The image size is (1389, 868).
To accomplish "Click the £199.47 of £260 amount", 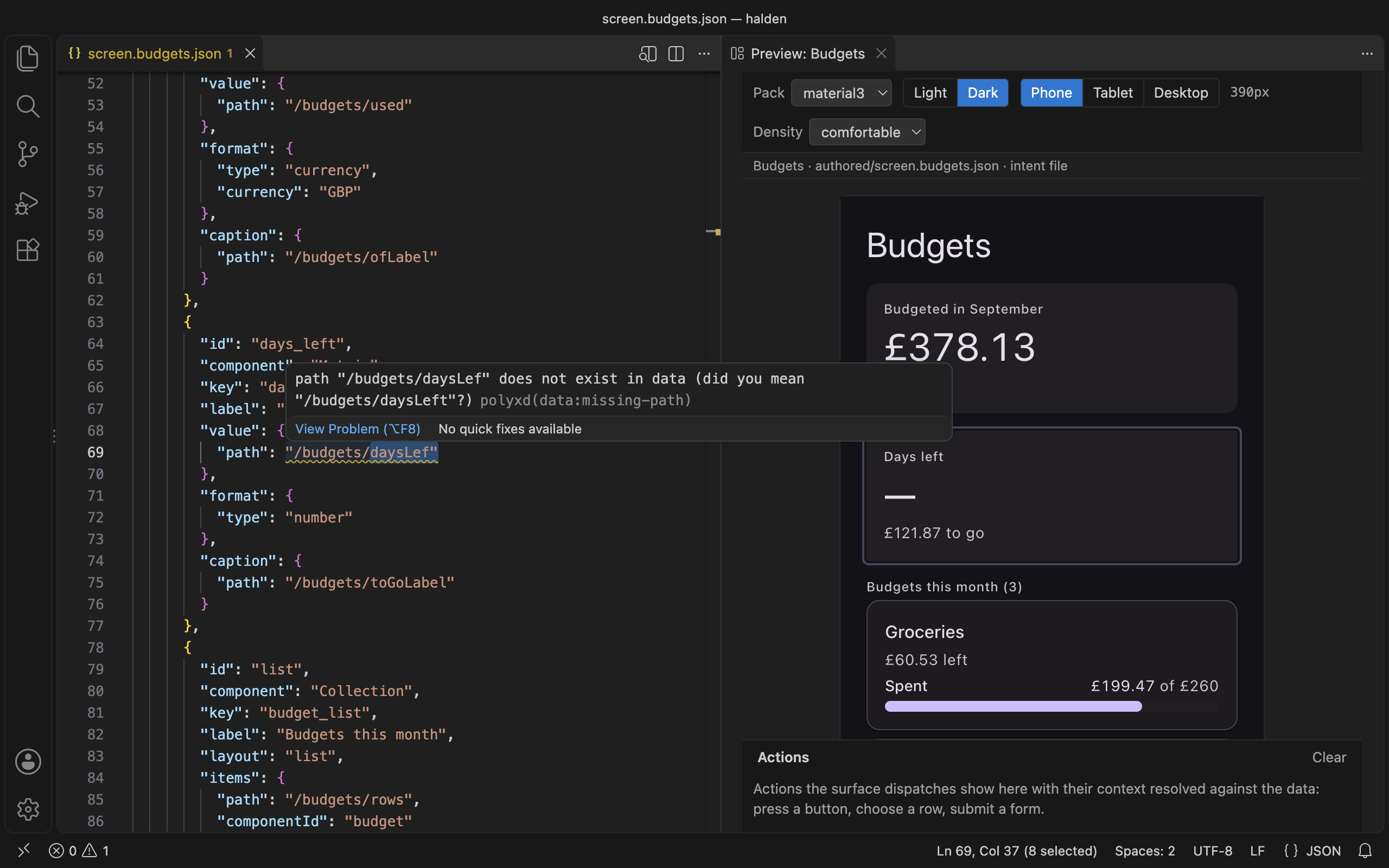I will point(1154,686).
